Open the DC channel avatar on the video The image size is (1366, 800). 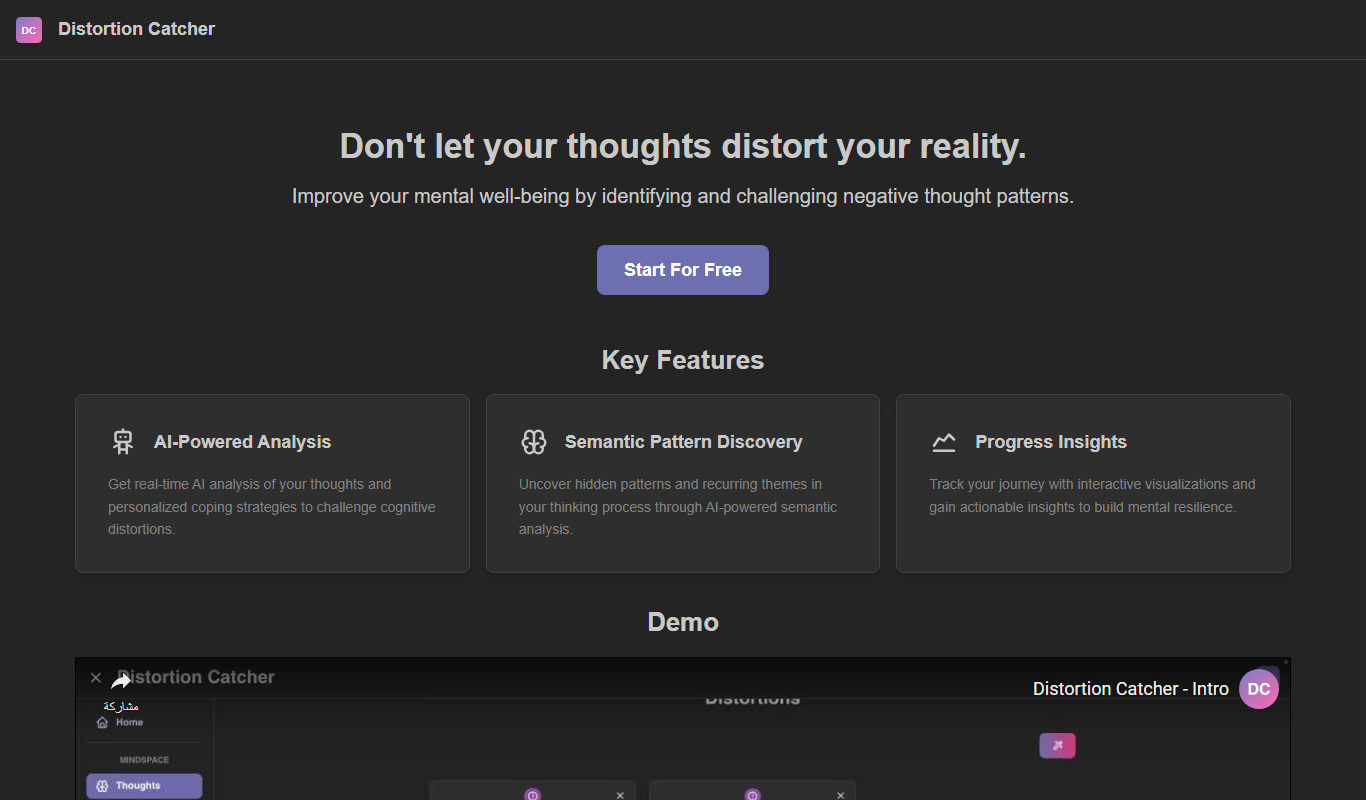pos(1259,689)
